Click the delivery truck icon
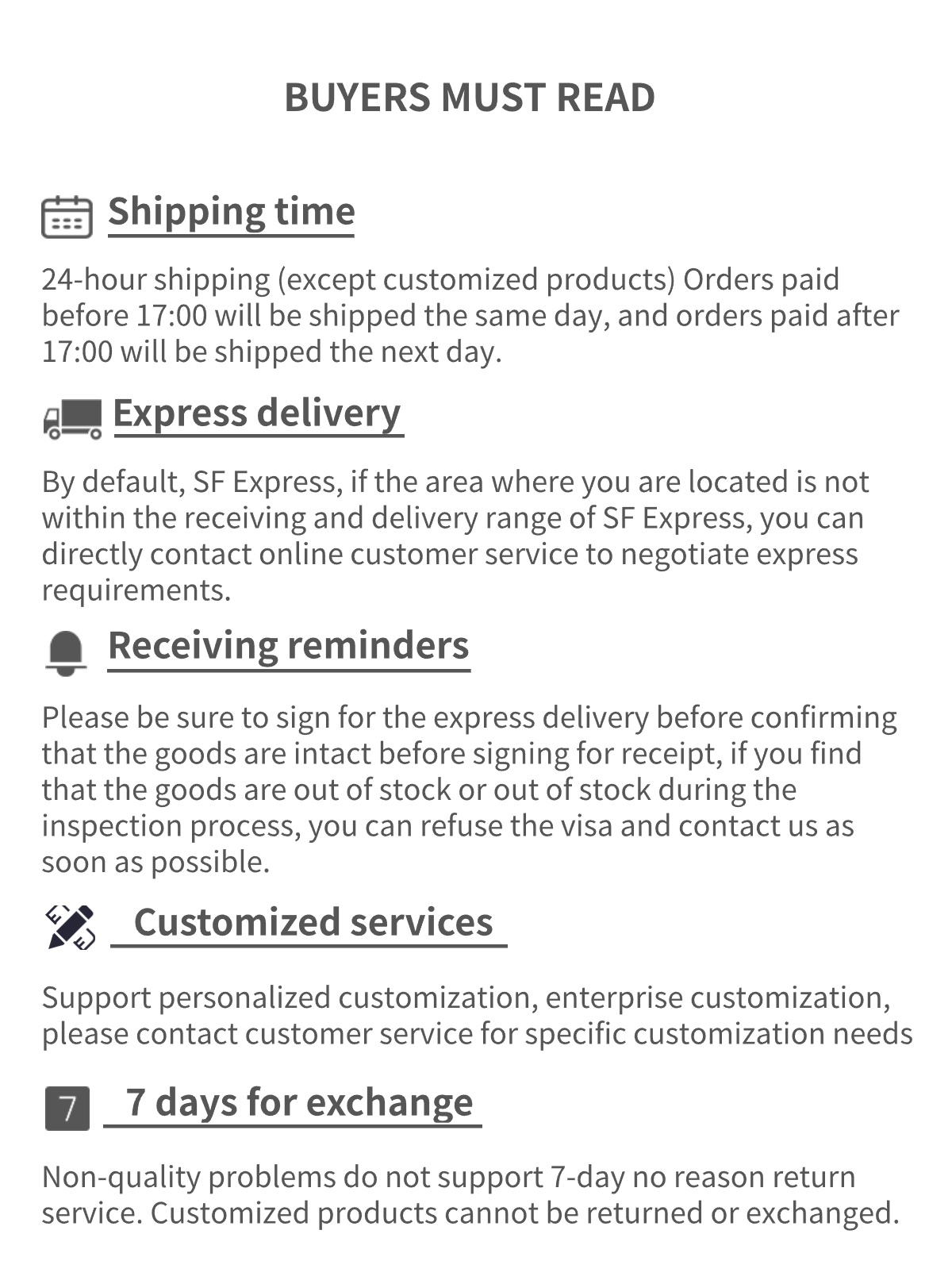Screen dimensions: 952x1280 pyautogui.click(x=72, y=418)
